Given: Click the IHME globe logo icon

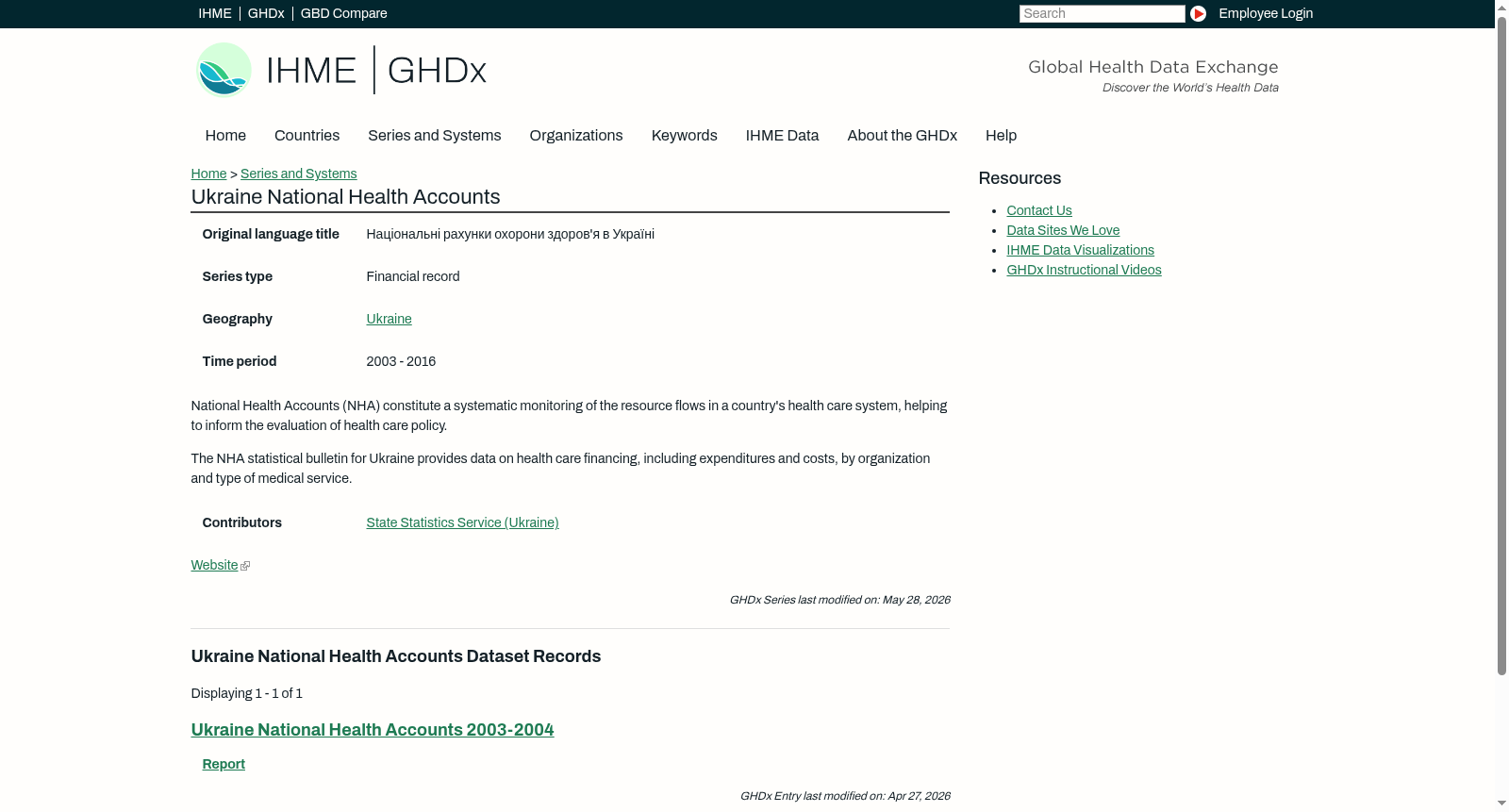Looking at the screenshot, I should (224, 70).
